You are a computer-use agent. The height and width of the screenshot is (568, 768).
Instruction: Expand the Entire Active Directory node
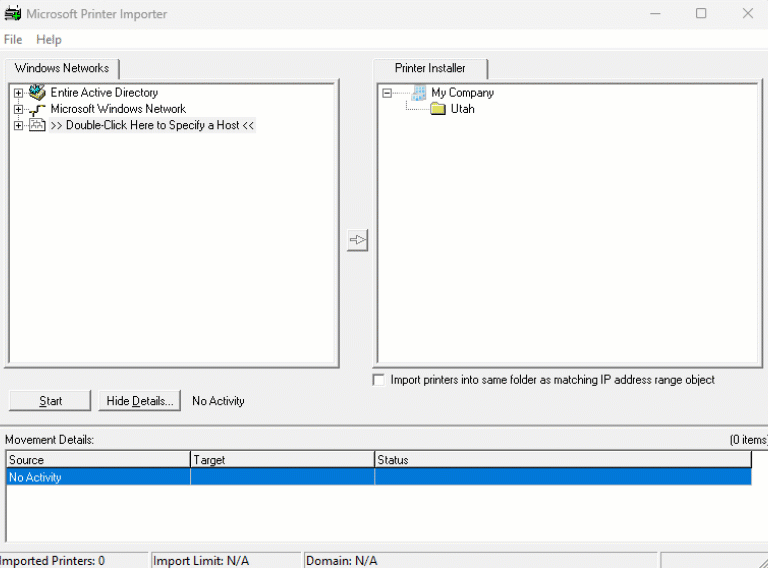18,93
